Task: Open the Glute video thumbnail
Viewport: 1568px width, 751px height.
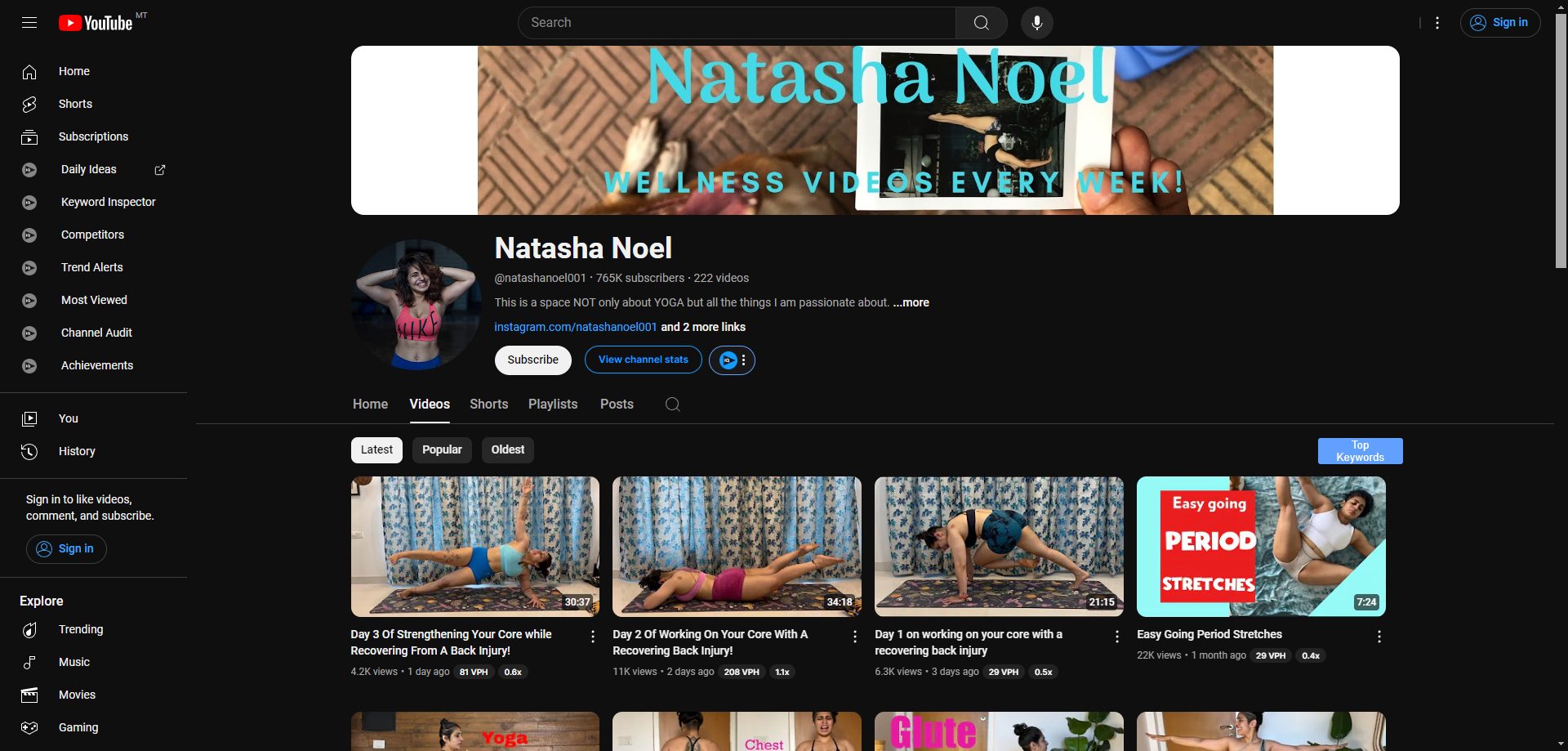Action: [999, 731]
